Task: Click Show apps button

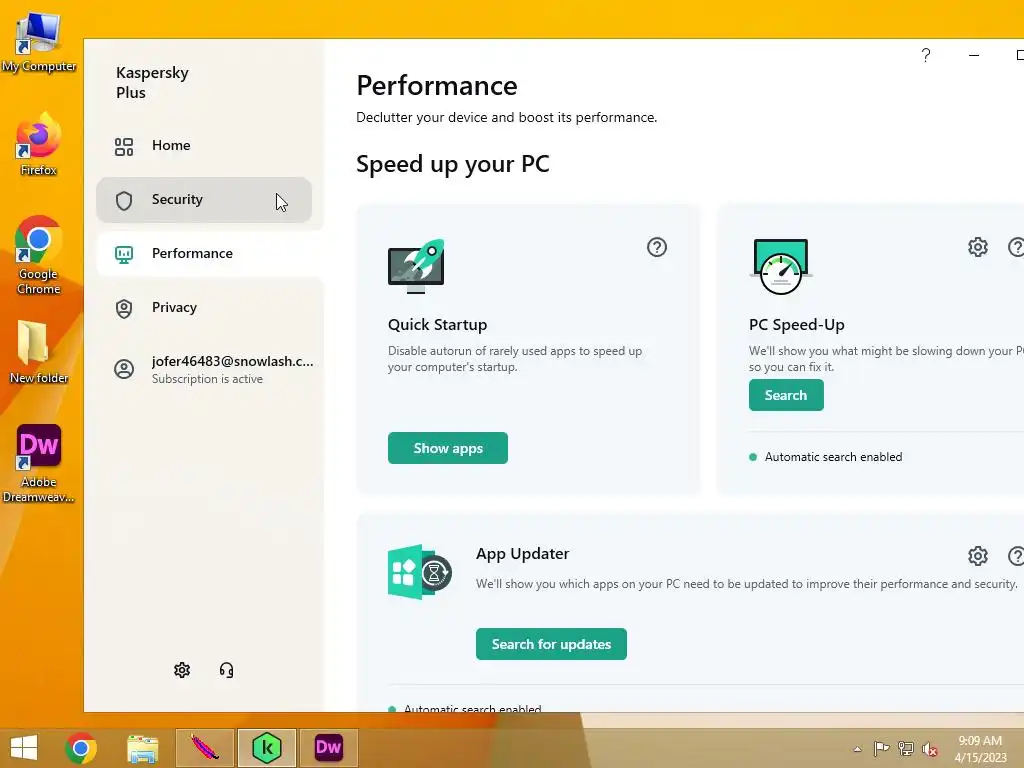Action: [x=448, y=448]
